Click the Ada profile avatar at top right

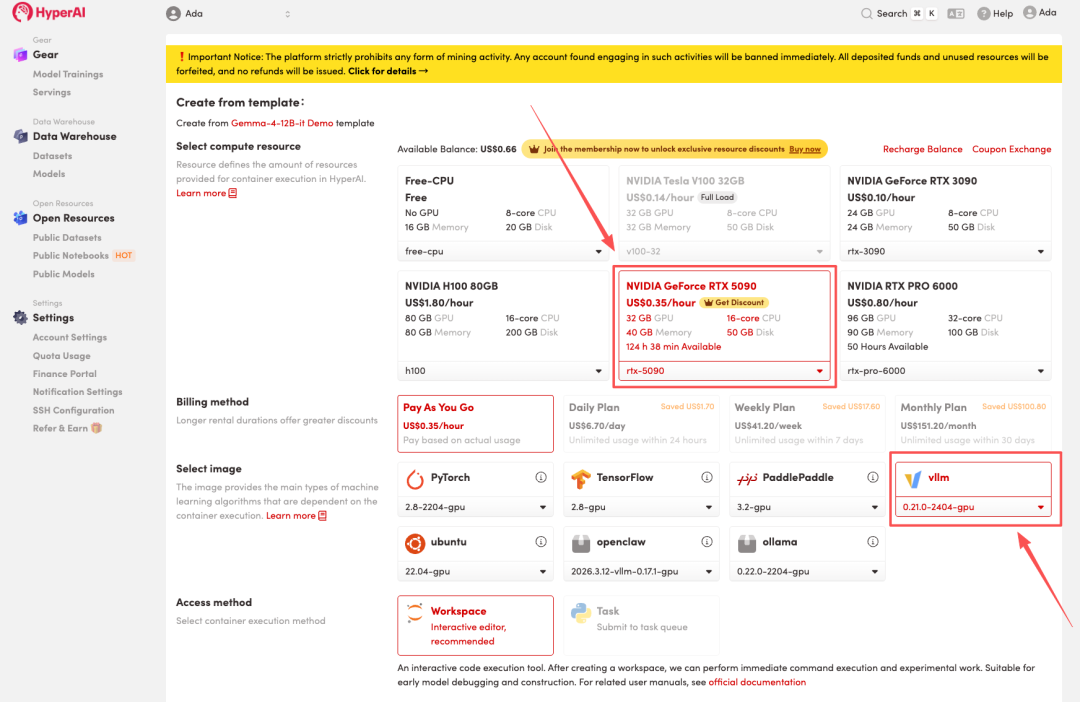[x=1030, y=12]
